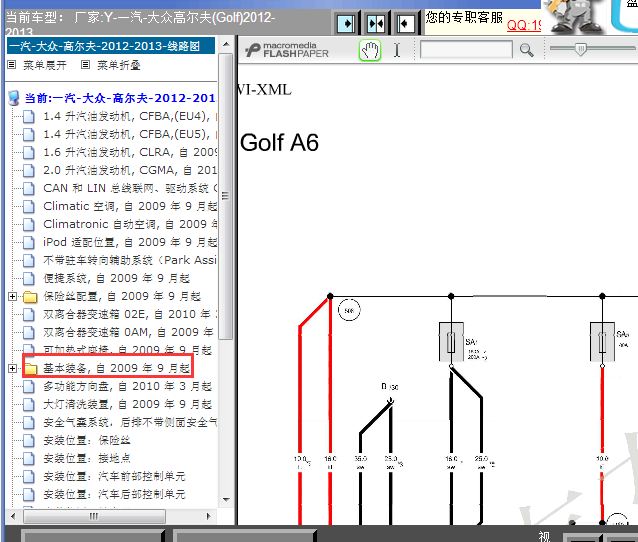638x542 pixels.
Task: Click document icon of CAN 和 LIN row
Action: 28,188
